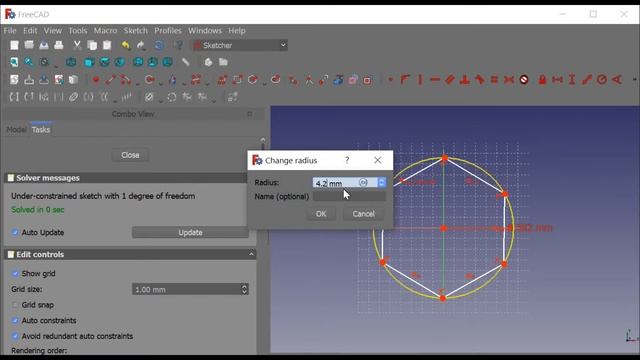Click the Update solver button
The image size is (640, 360).
point(190,232)
